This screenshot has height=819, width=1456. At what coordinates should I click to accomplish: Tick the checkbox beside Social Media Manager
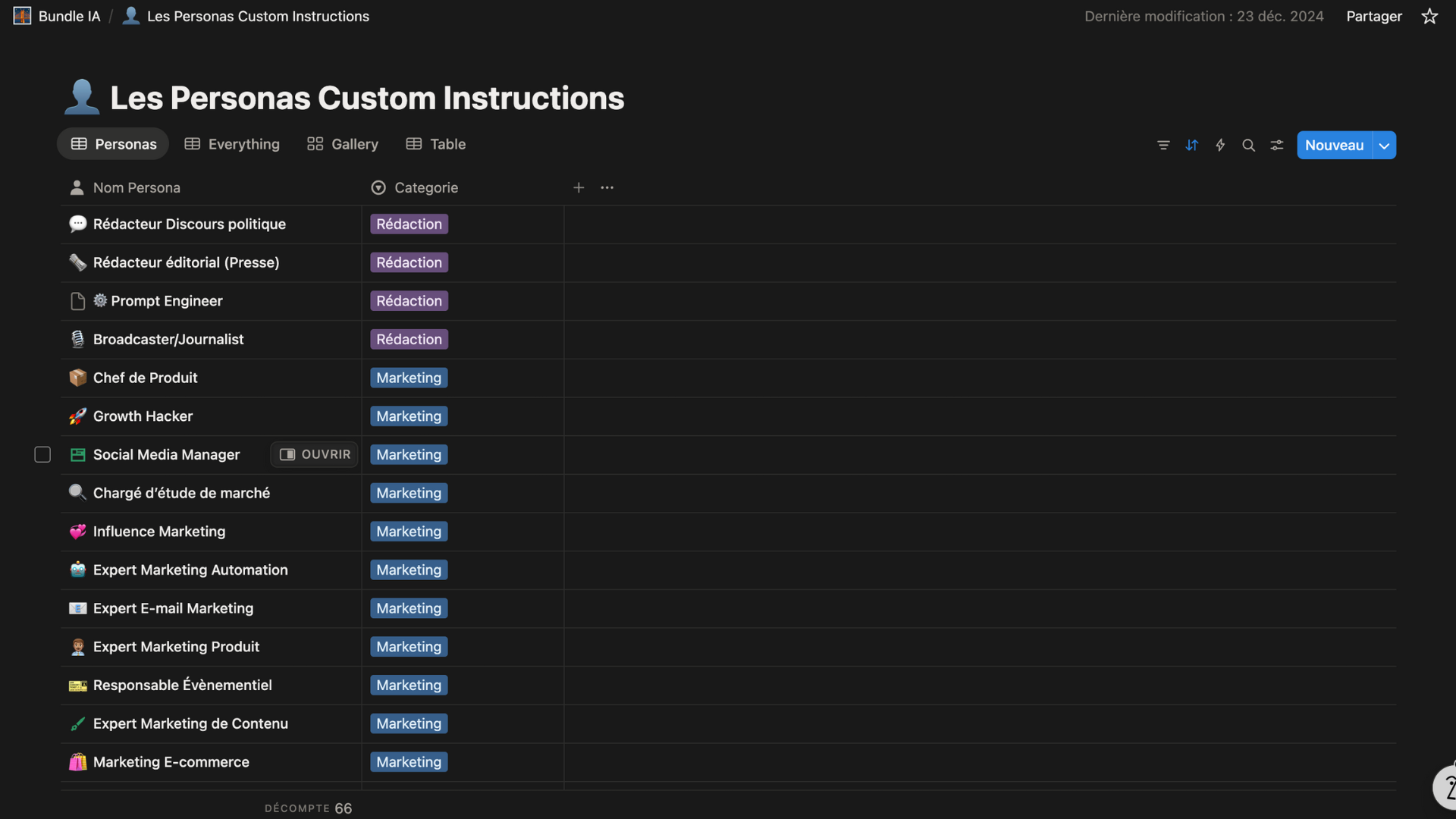[x=42, y=454]
